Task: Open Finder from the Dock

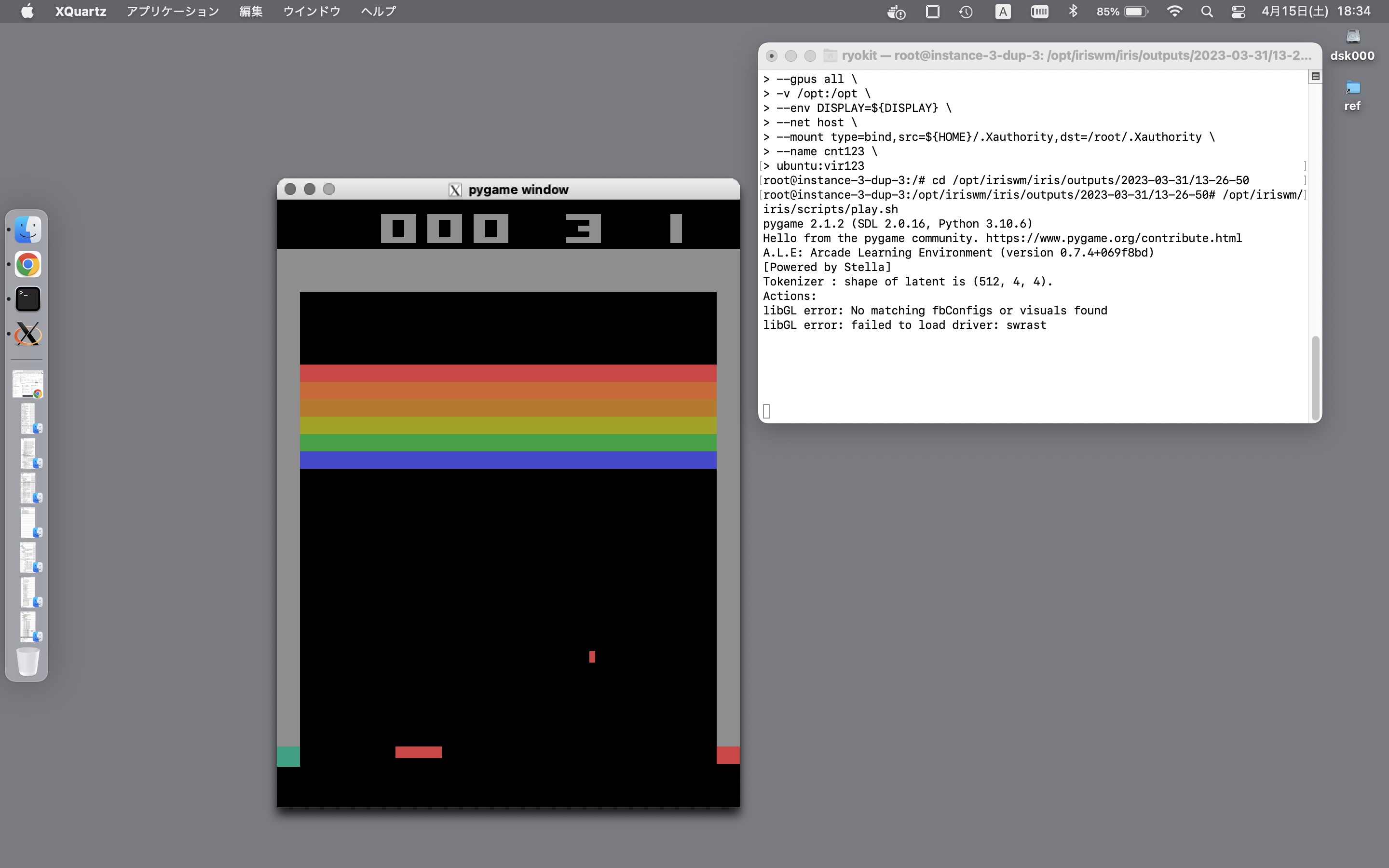Action: [x=27, y=230]
